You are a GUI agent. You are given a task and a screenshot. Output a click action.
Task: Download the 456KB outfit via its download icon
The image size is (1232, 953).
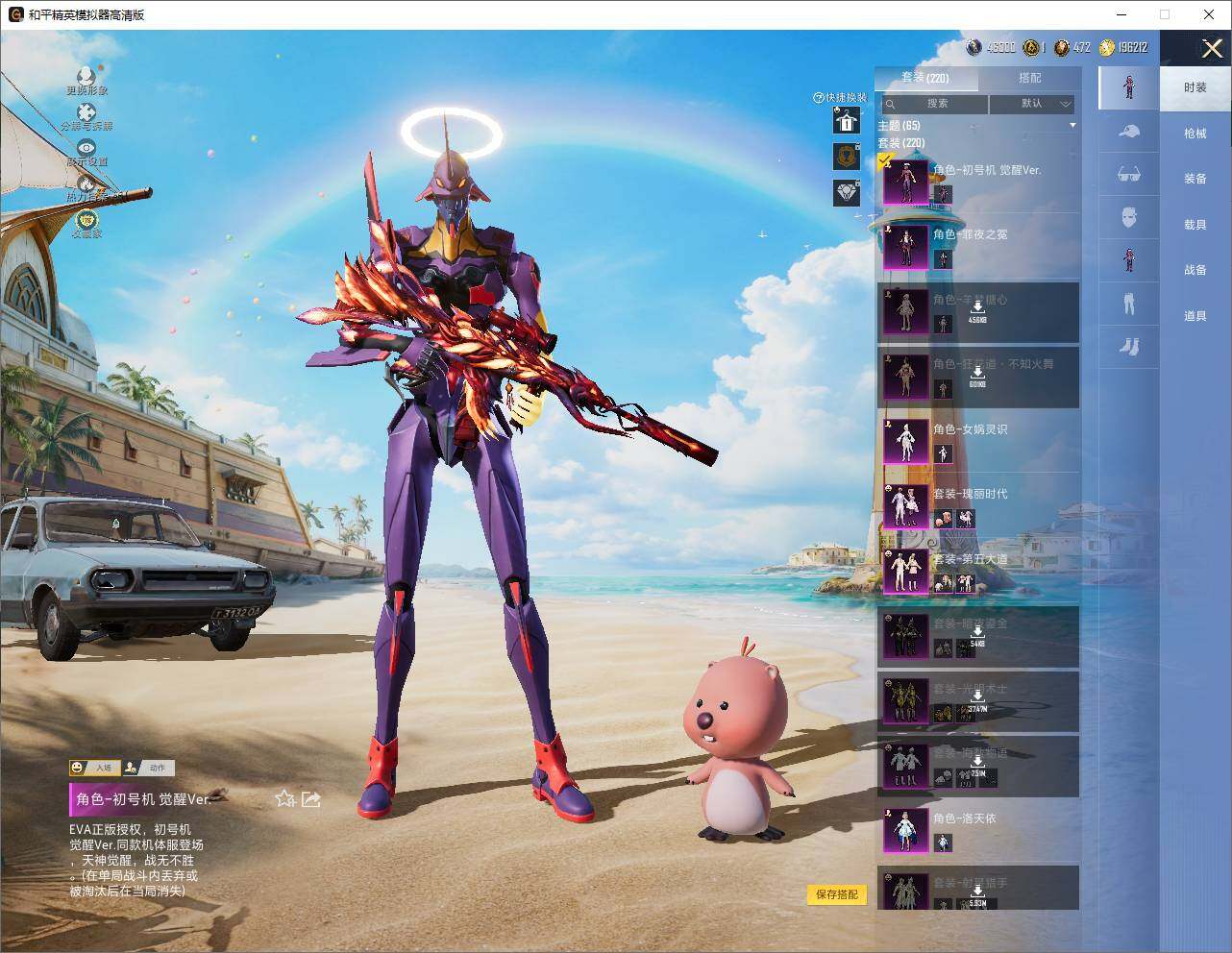(977, 306)
